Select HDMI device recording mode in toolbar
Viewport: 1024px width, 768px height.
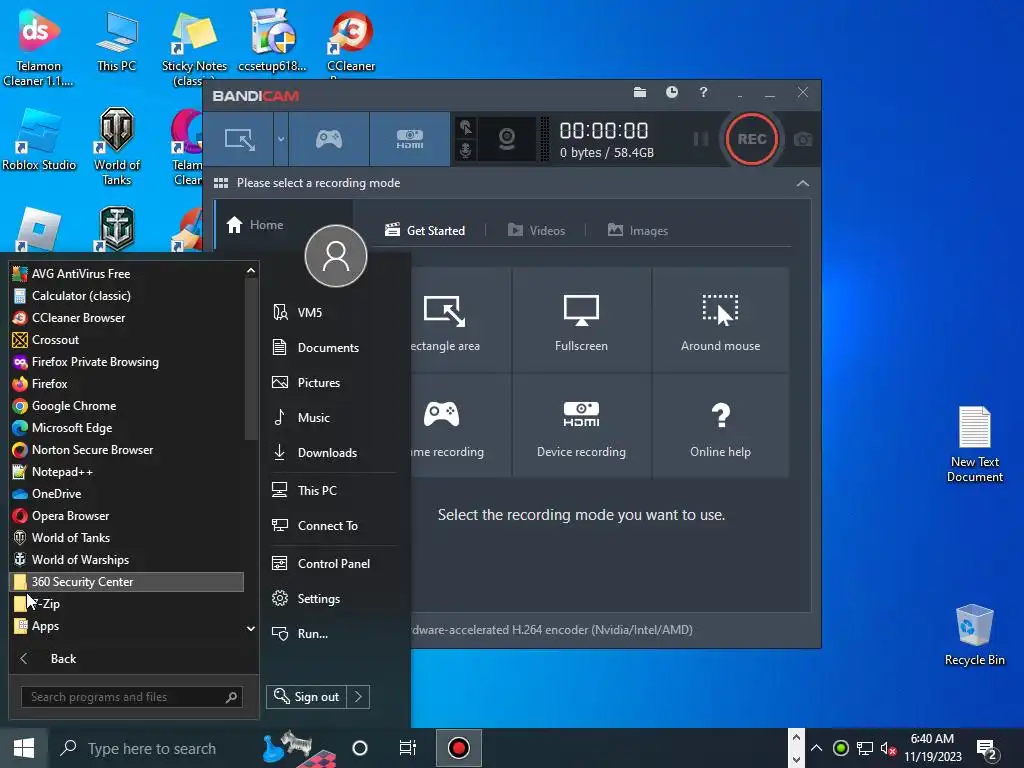(409, 139)
